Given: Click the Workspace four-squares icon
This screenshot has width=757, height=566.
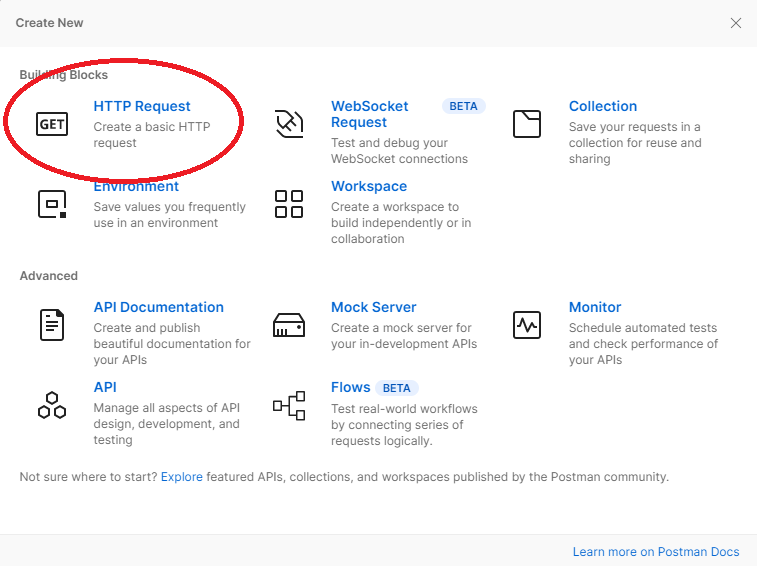Looking at the screenshot, I should (x=289, y=204).
